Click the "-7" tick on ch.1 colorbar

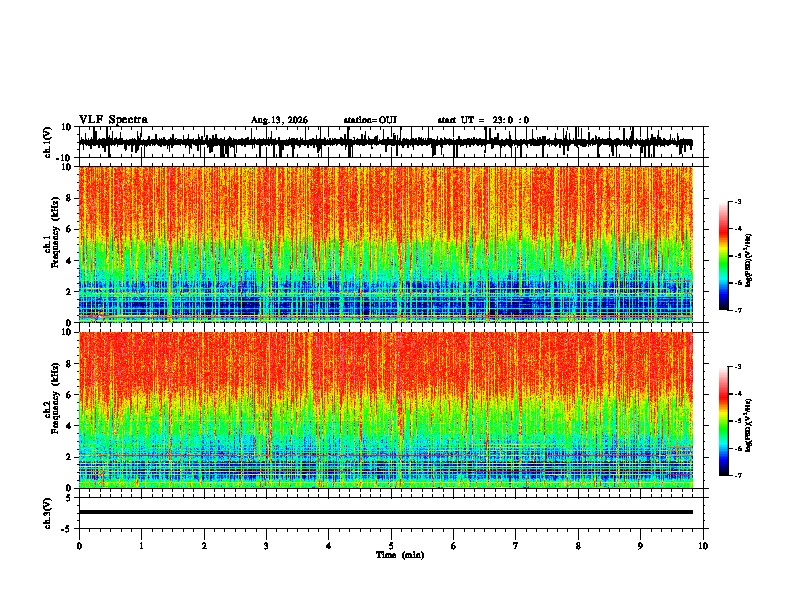pyautogui.click(x=737, y=311)
